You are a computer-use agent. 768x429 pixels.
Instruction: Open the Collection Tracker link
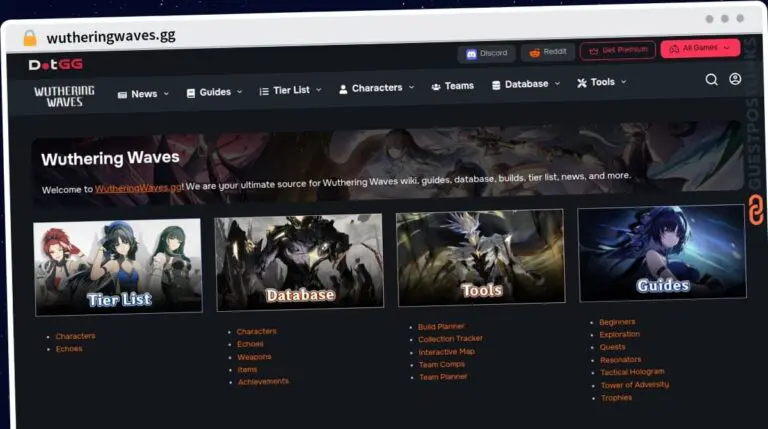pos(451,339)
